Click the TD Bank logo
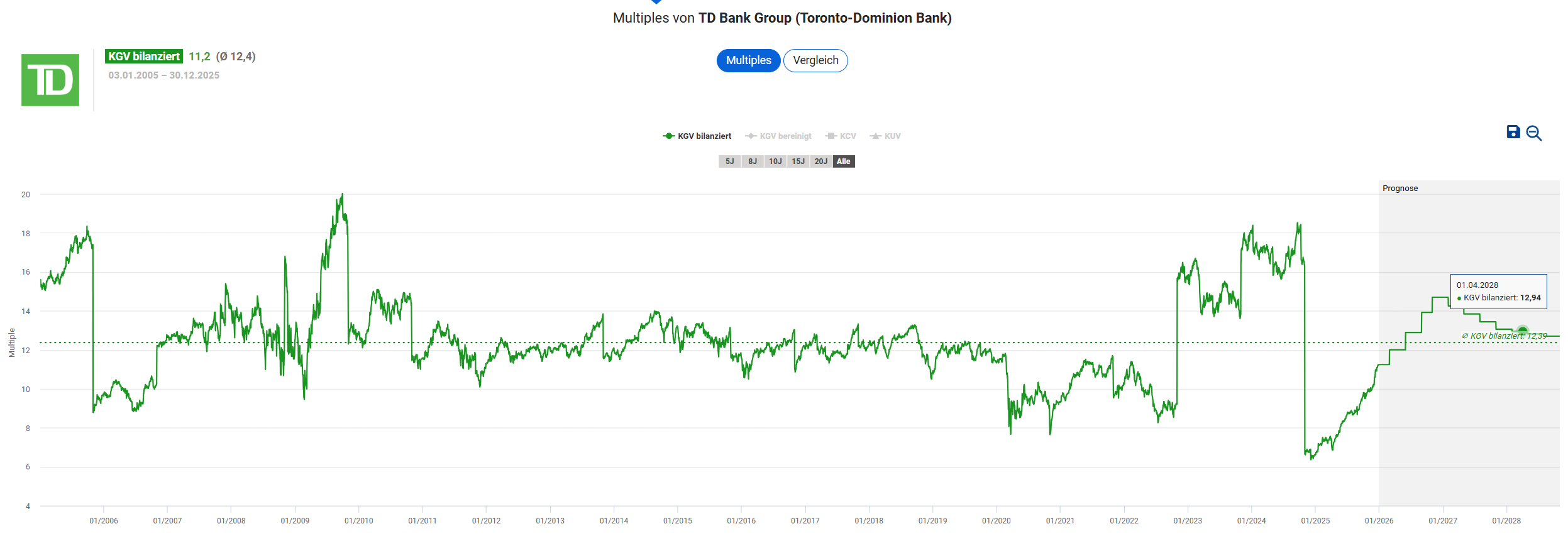This screenshot has width=1568, height=536. coord(50,80)
